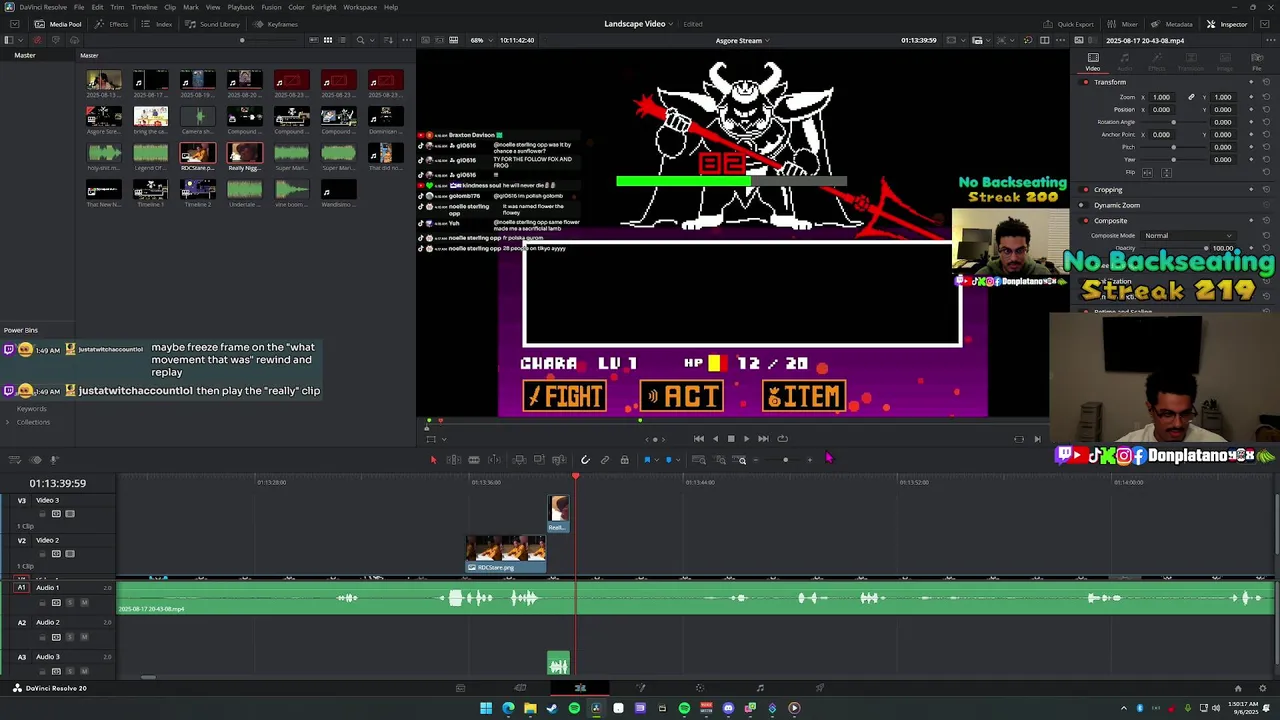Screen dimensions: 1280x720
Task: Open the Trim menu
Action: (x=117, y=7)
